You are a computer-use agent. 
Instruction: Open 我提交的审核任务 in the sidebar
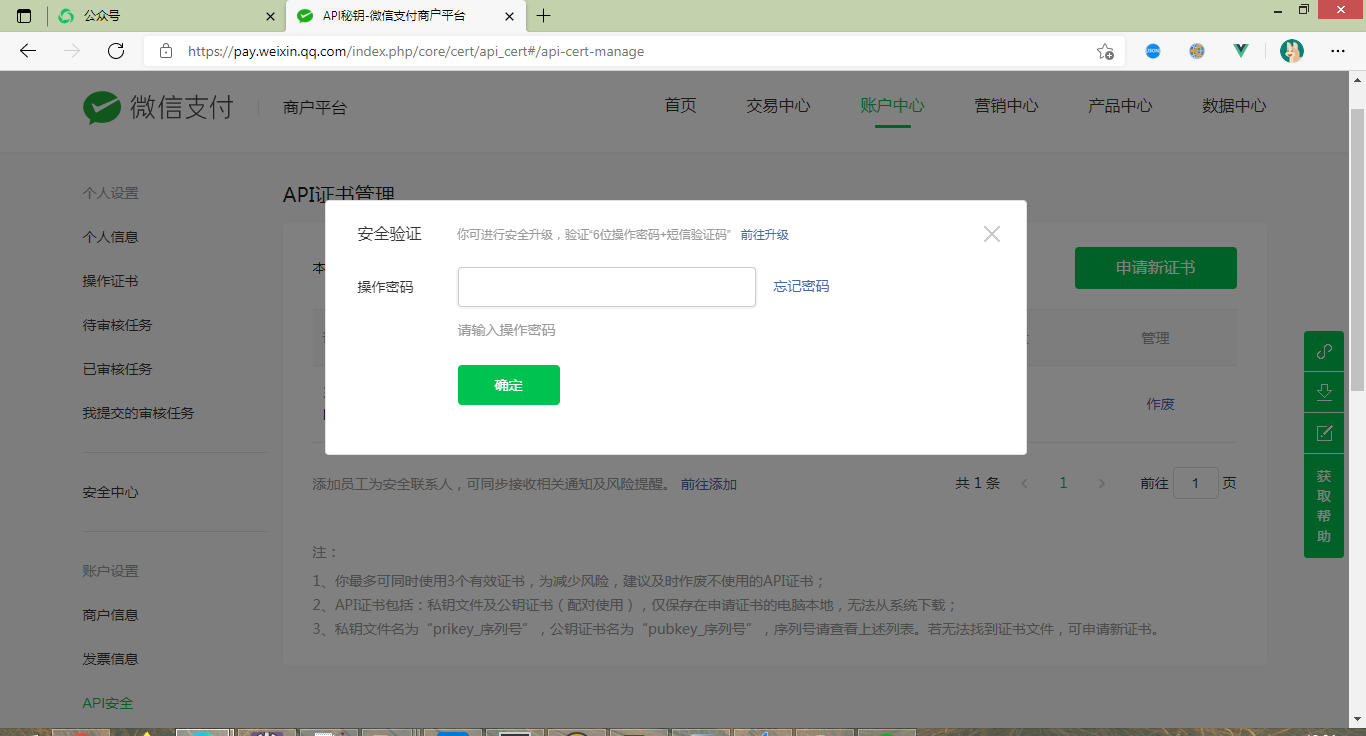(x=138, y=413)
